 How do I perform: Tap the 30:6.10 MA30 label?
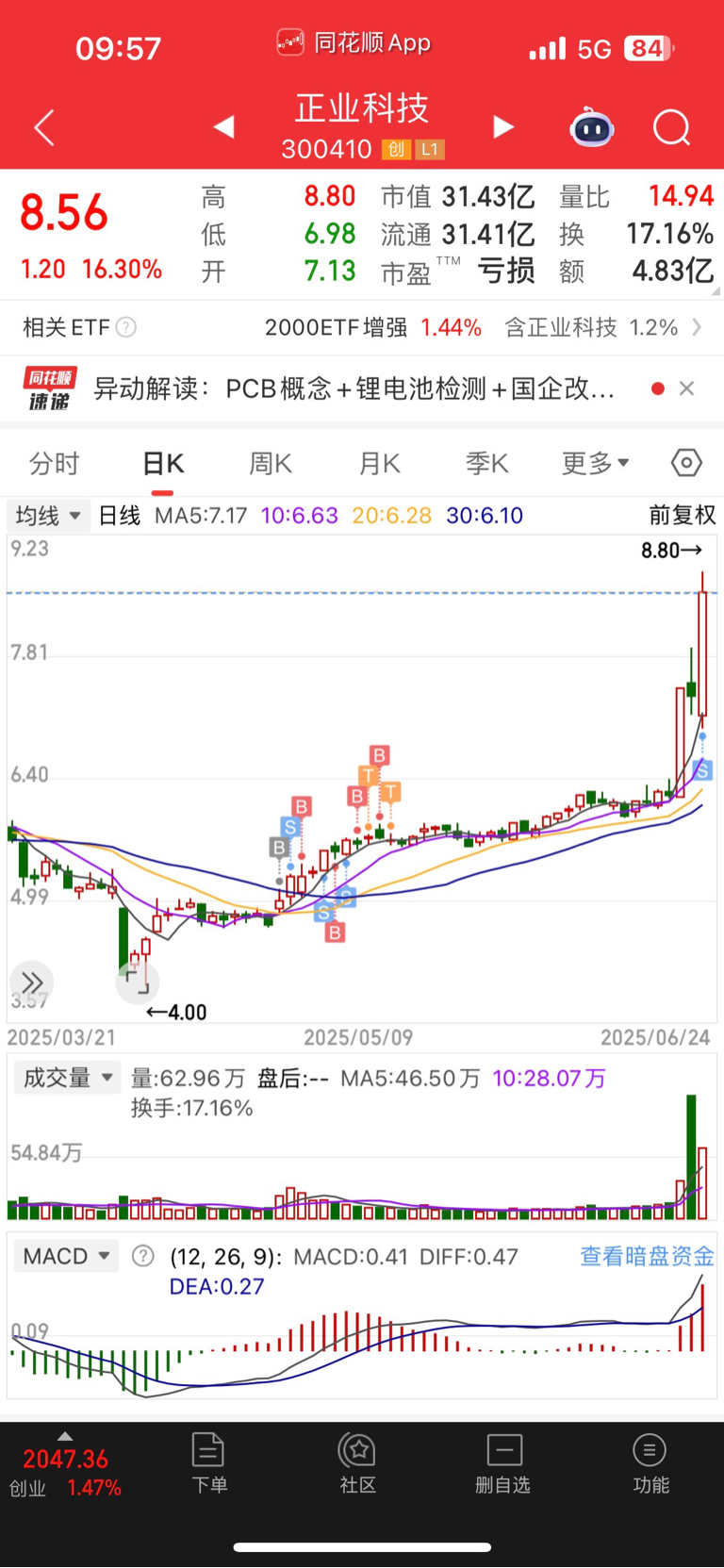tap(485, 516)
